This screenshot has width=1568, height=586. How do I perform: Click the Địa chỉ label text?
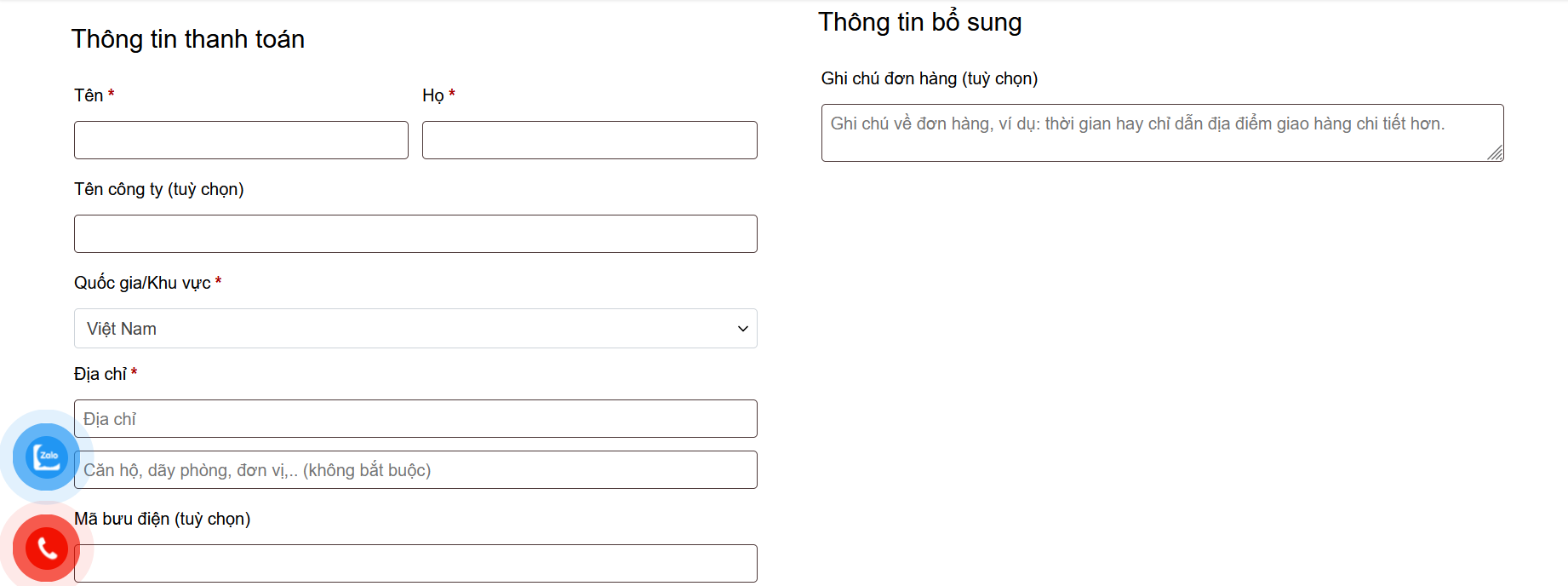[x=100, y=374]
